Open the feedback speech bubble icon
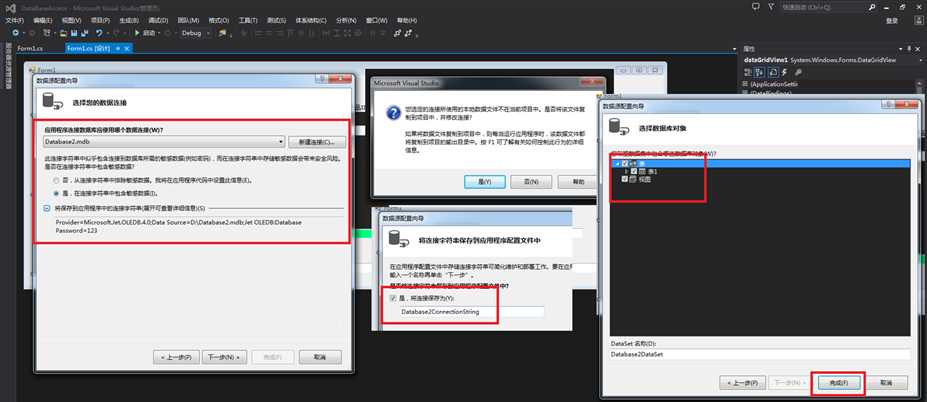This screenshot has width=927, height=402. tap(756, 7)
